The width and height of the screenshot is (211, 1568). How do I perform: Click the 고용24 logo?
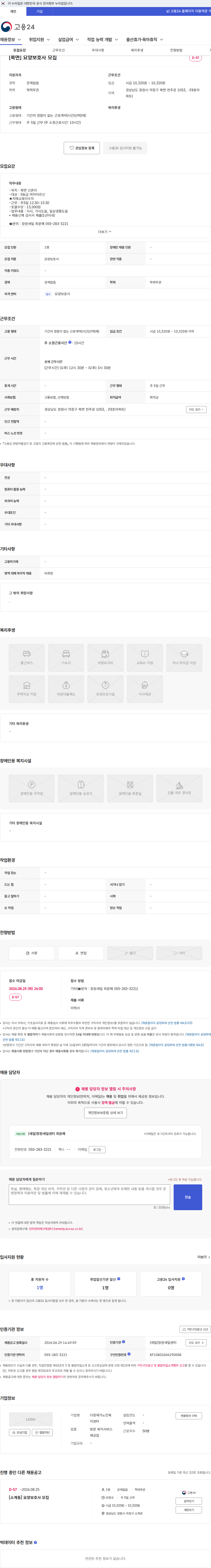coord(18,27)
